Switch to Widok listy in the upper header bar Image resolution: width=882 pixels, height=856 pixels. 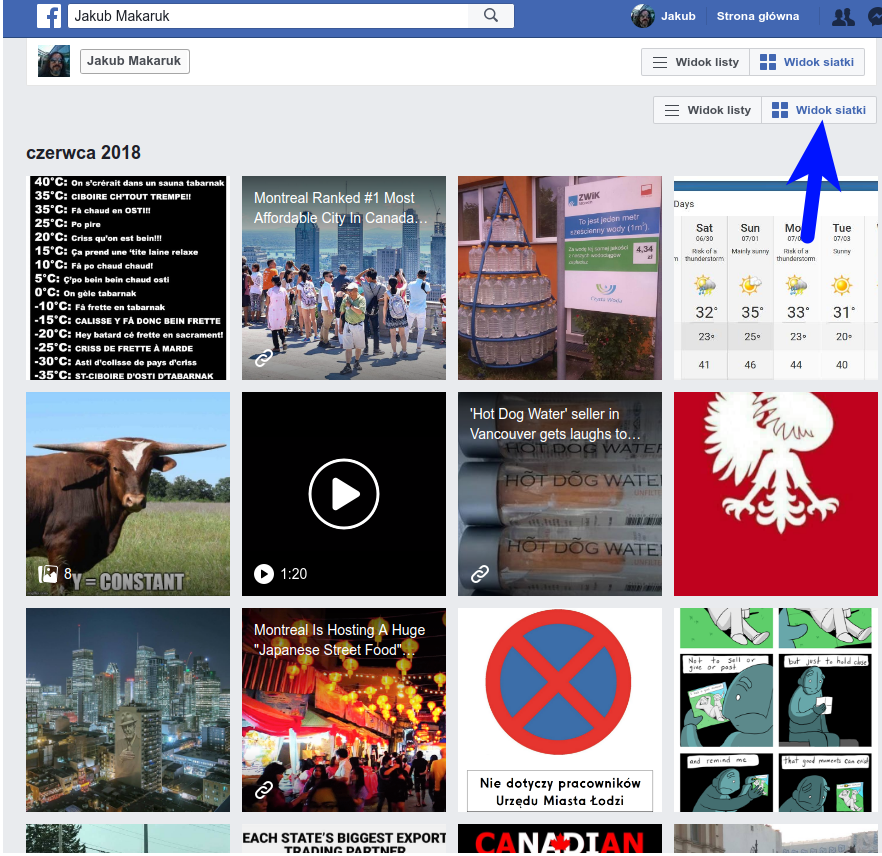click(x=695, y=62)
